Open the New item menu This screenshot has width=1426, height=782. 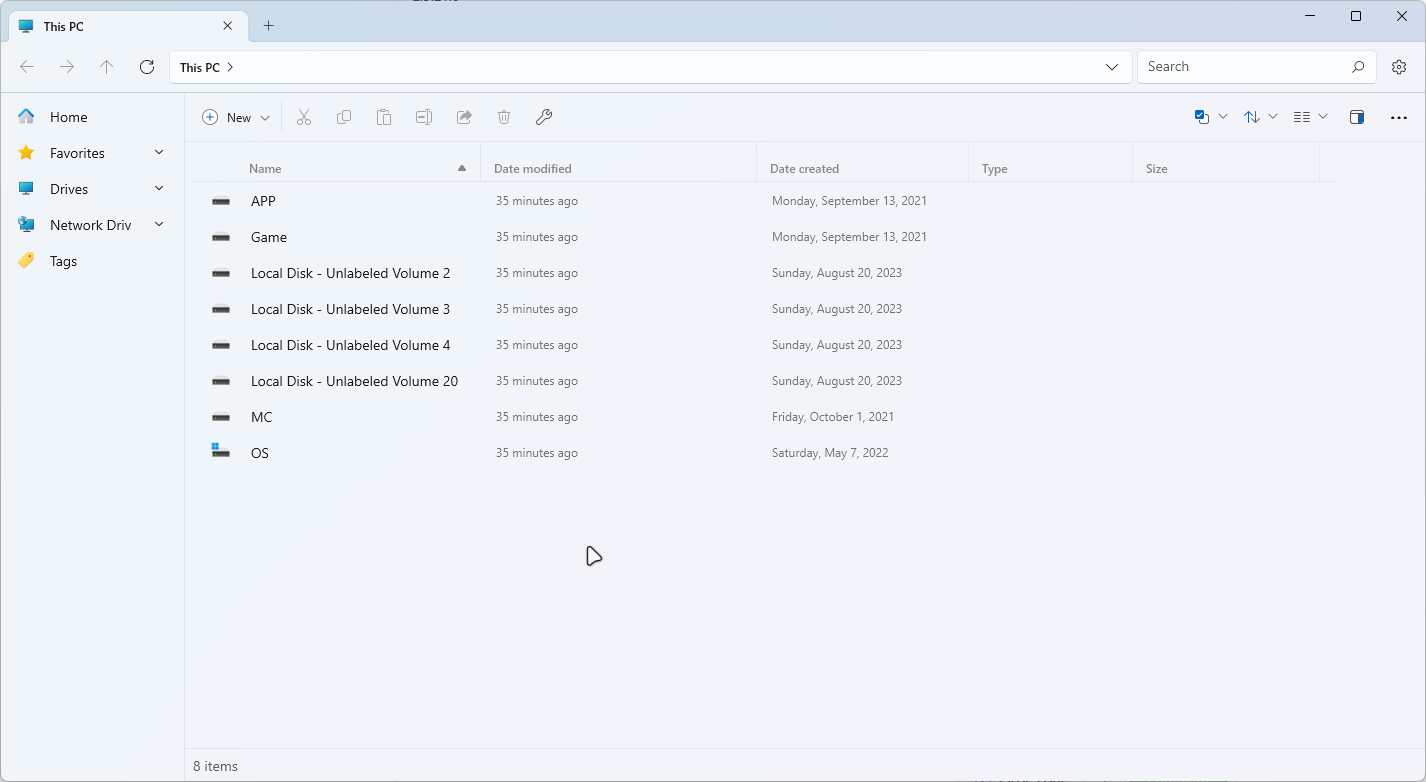pyautogui.click(x=235, y=117)
